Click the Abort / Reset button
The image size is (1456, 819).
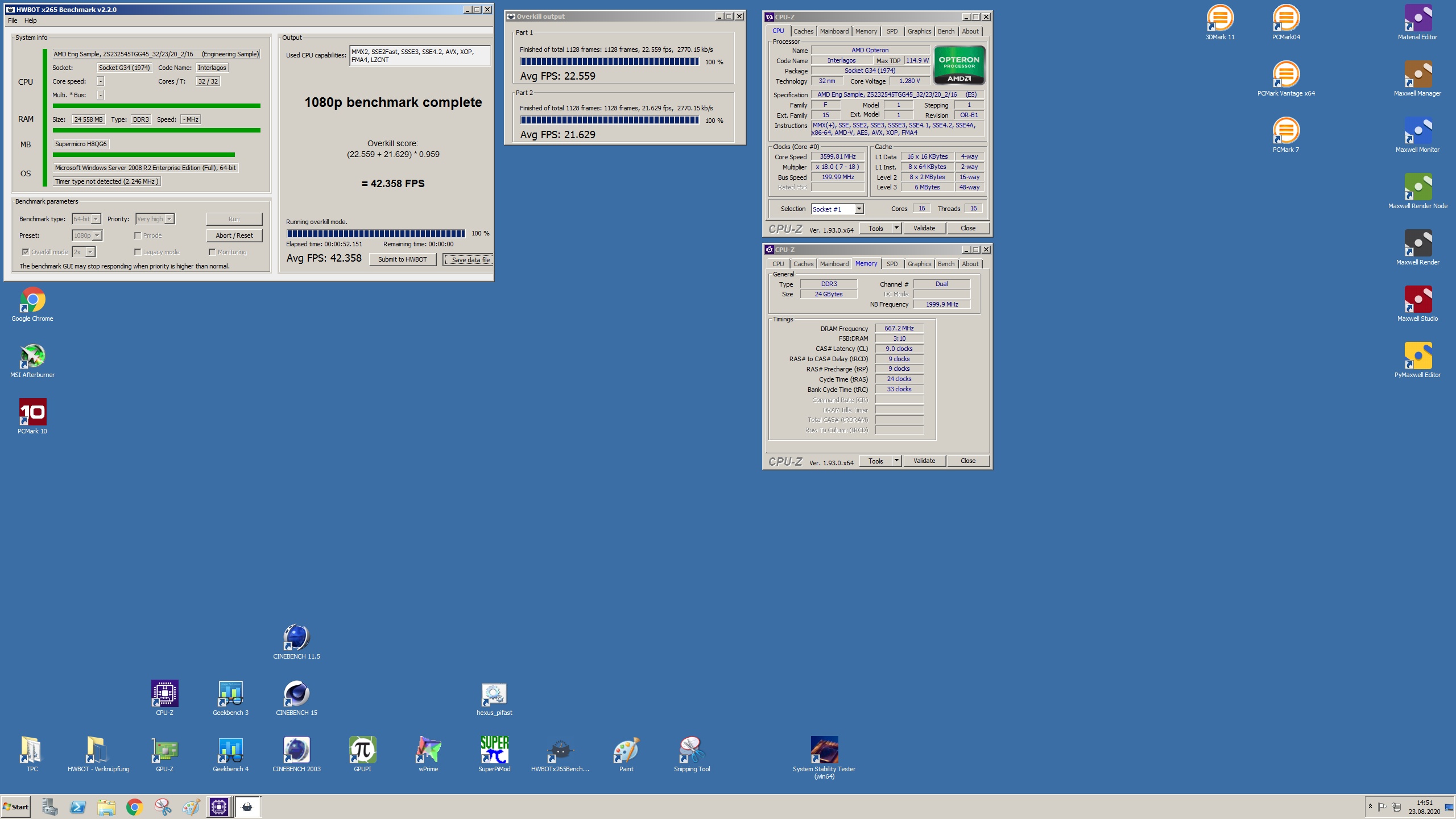point(234,235)
